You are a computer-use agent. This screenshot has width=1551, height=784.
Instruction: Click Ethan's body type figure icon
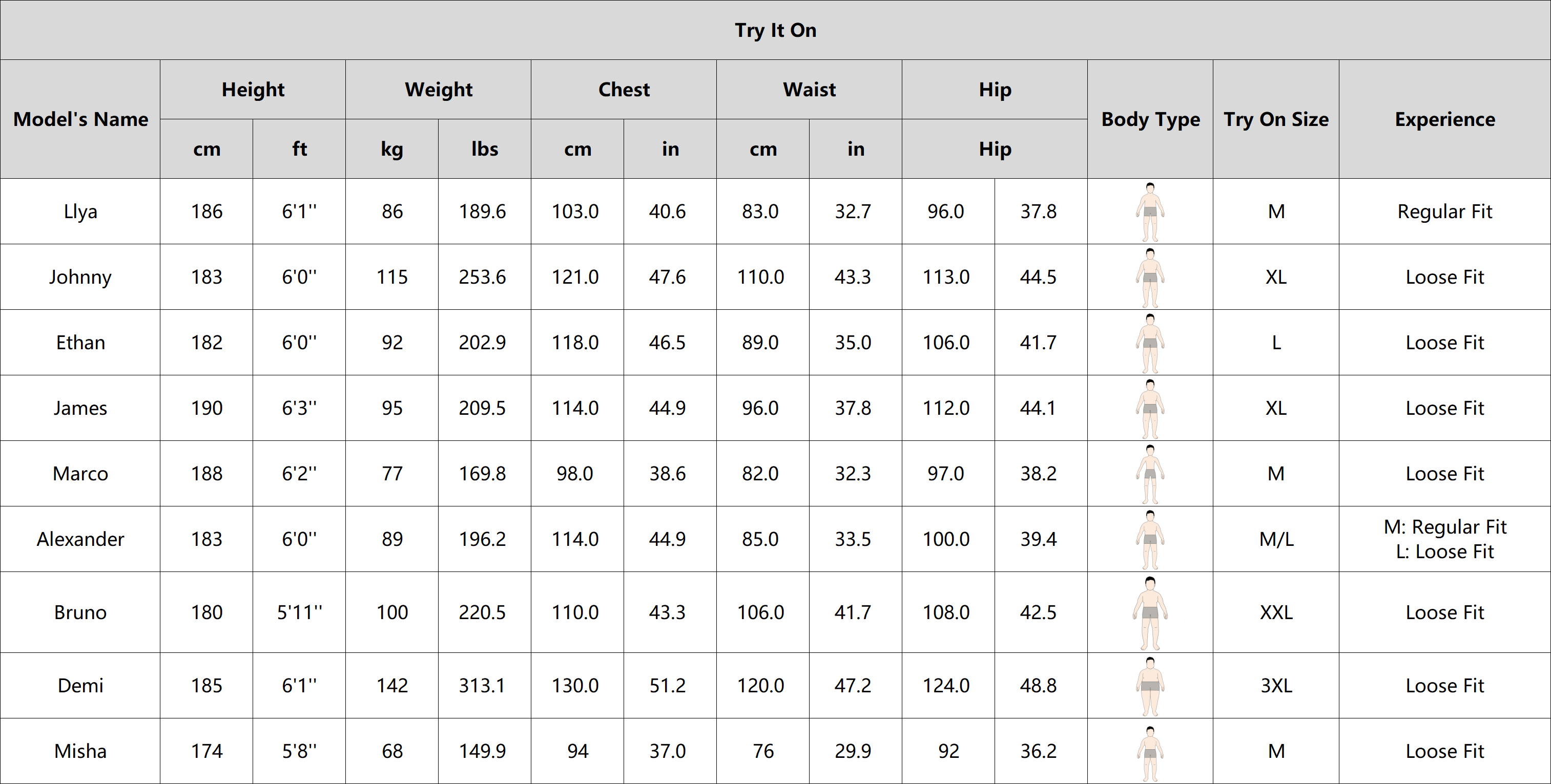pyautogui.click(x=1150, y=343)
